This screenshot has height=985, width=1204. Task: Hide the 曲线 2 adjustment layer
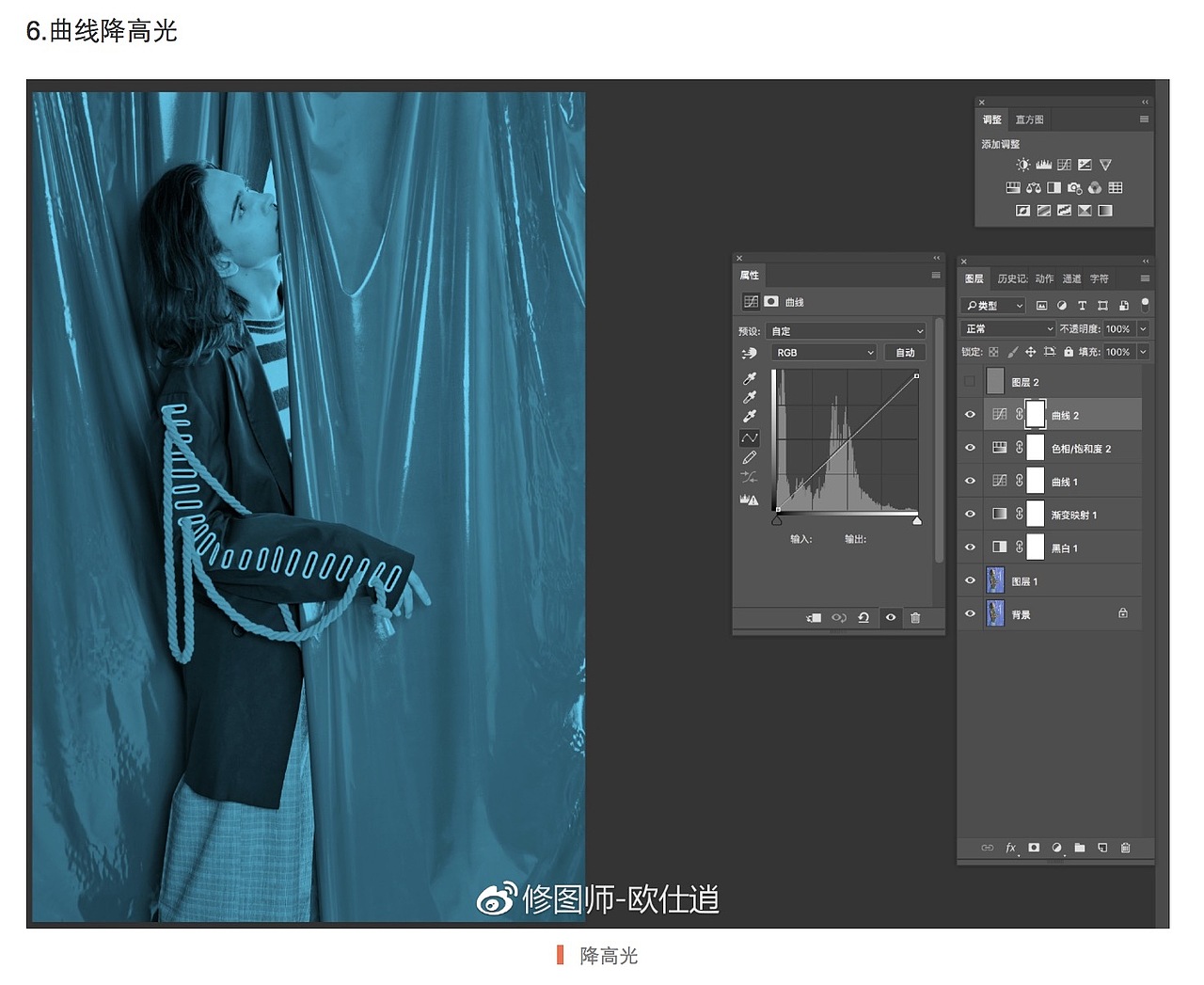click(x=970, y=414)
